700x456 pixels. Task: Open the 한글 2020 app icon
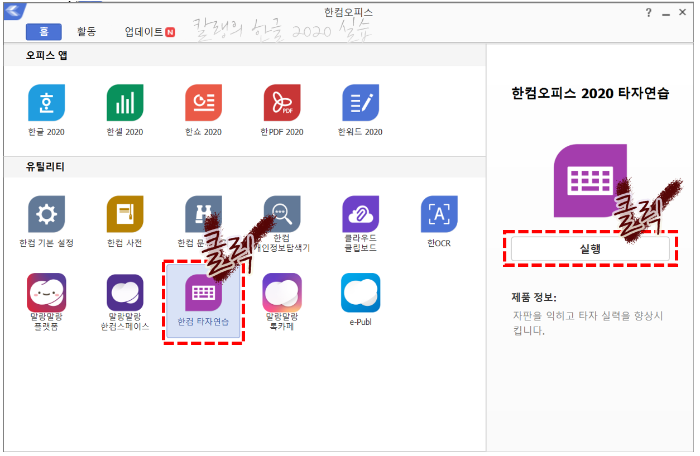click(46, 103)
